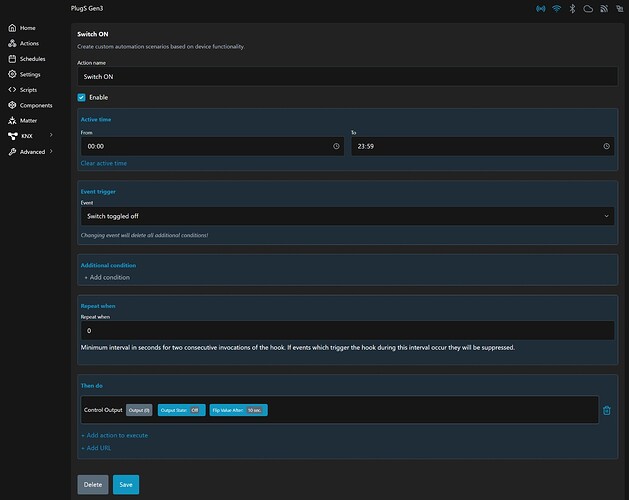Click Add condition link
629x500 pixels.
pyautogui.click(x=107, y=277)
